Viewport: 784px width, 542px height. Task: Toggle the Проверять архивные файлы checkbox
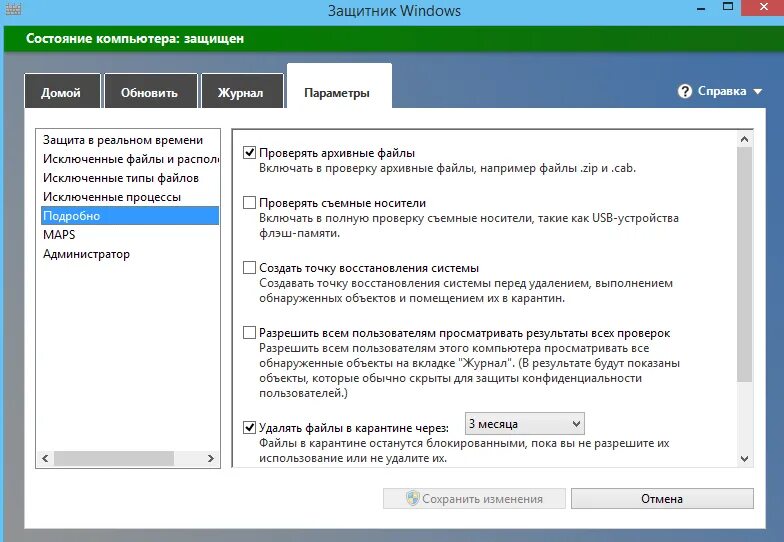249,152
